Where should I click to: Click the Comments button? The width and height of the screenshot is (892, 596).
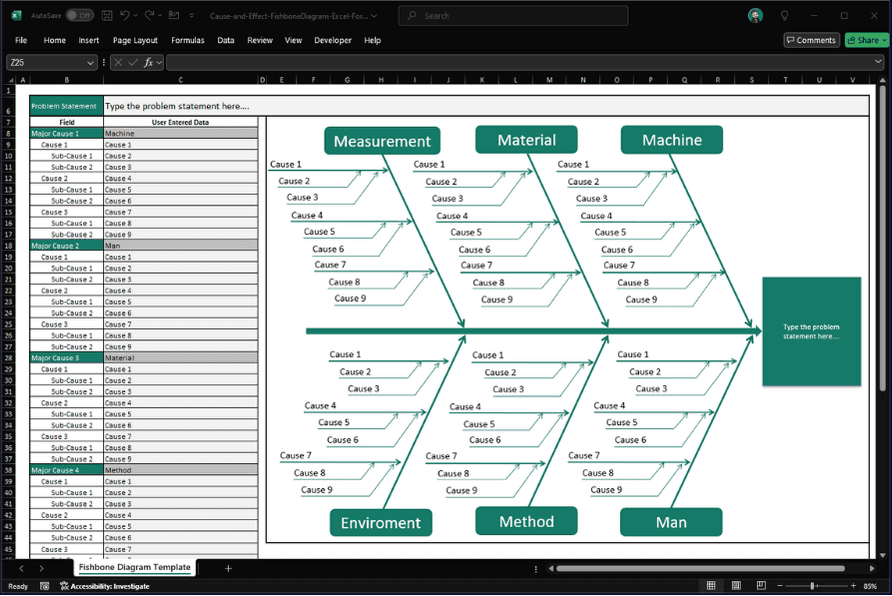pyautogui.click(x=811, y=40)
